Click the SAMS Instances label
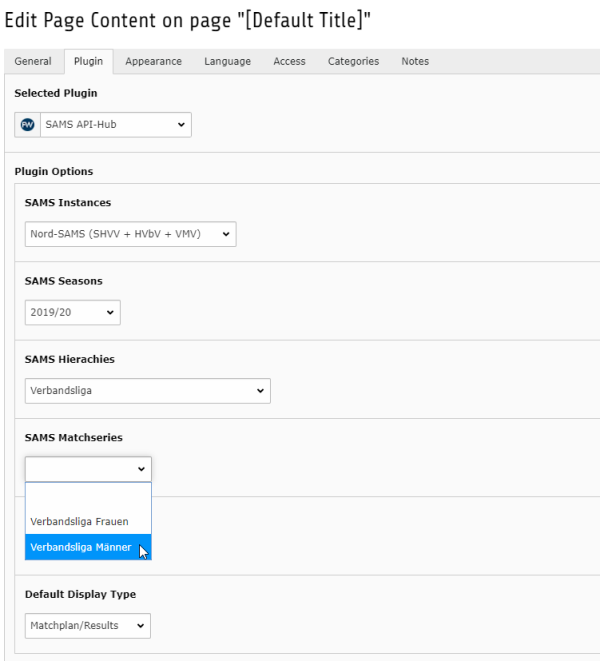Viewport: 600px width, 661px height. [x=68, y=203]
